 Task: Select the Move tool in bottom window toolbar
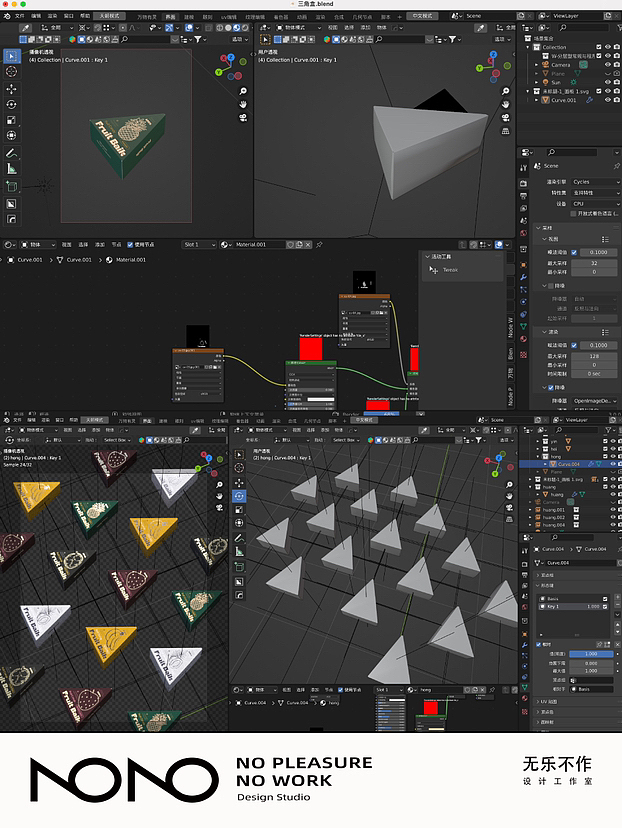pos(239,483)
